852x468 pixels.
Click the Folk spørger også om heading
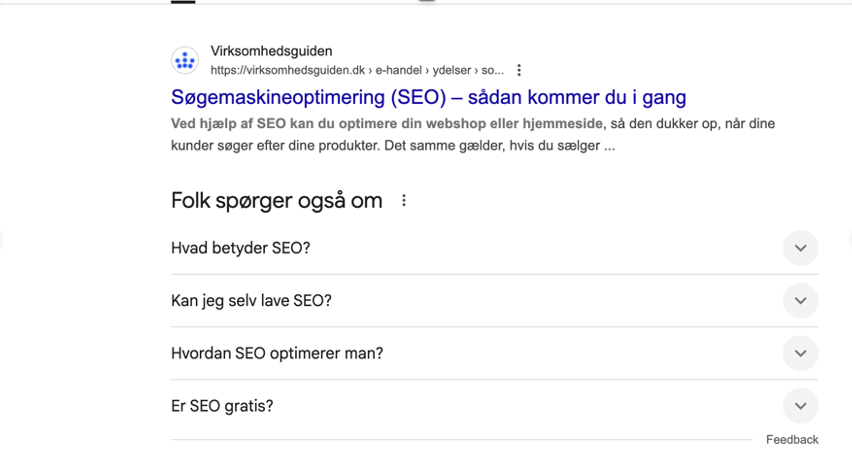pyautogui.click(x=277, y=201)
